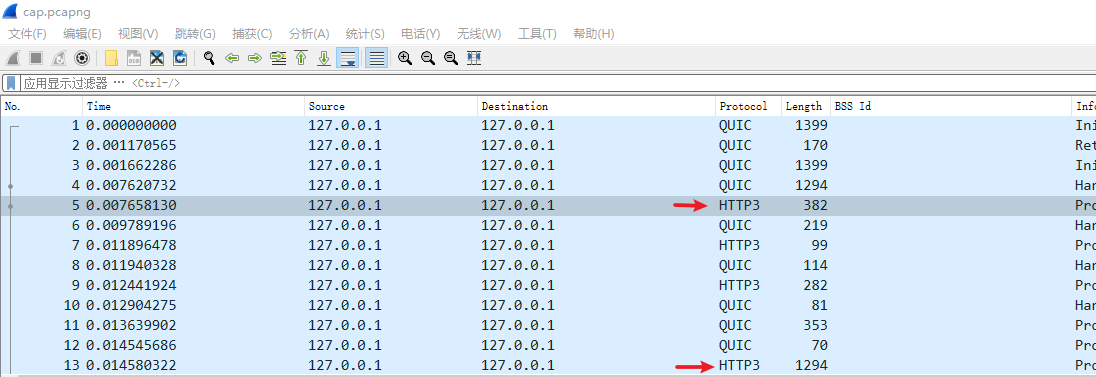Toggle packet list colorization rules
The image size is (1096, 377).
377,58
